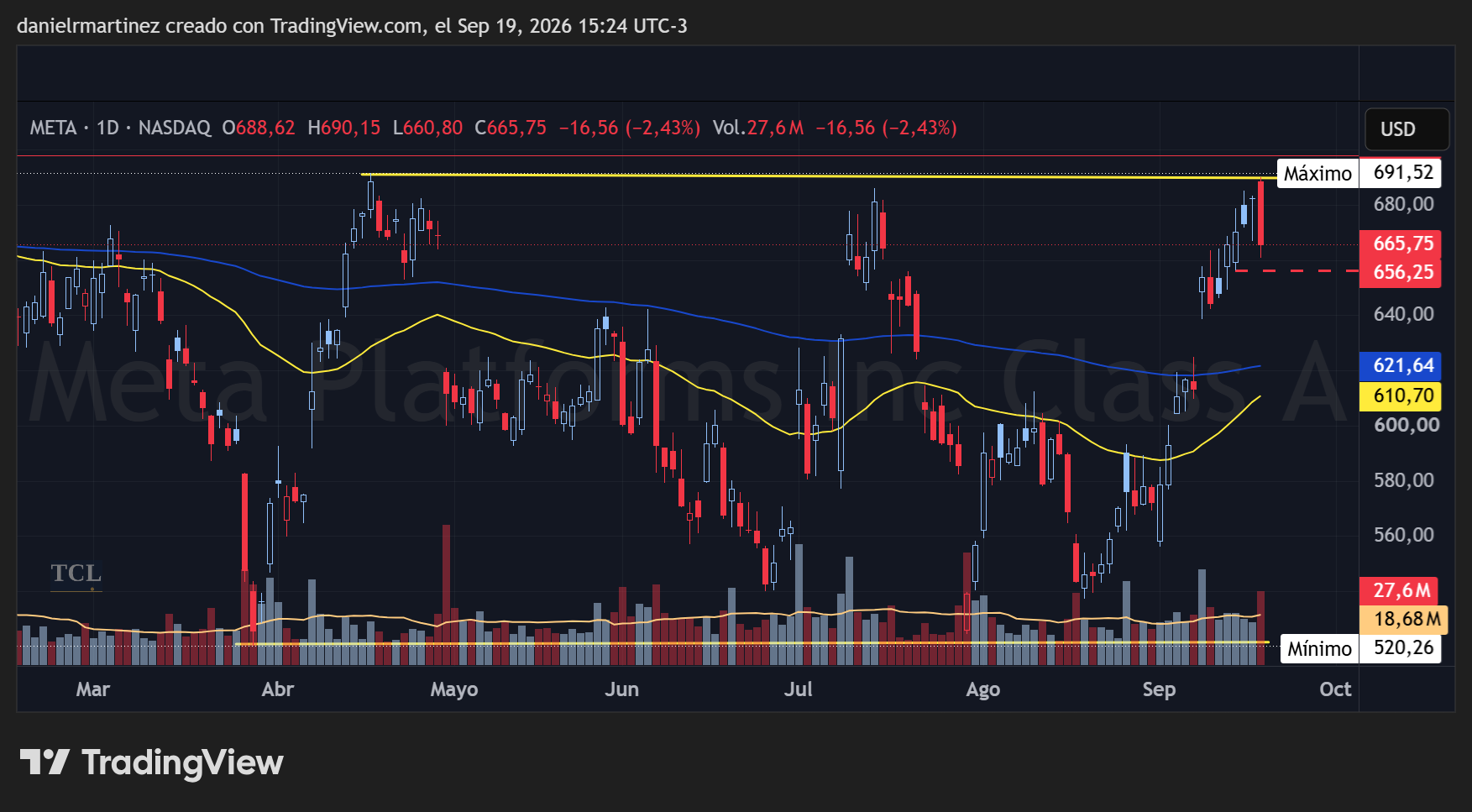Screen dimensions: 1472x812
Task: Click the red 665,75 current price axis label
Action: [1401, 244]
